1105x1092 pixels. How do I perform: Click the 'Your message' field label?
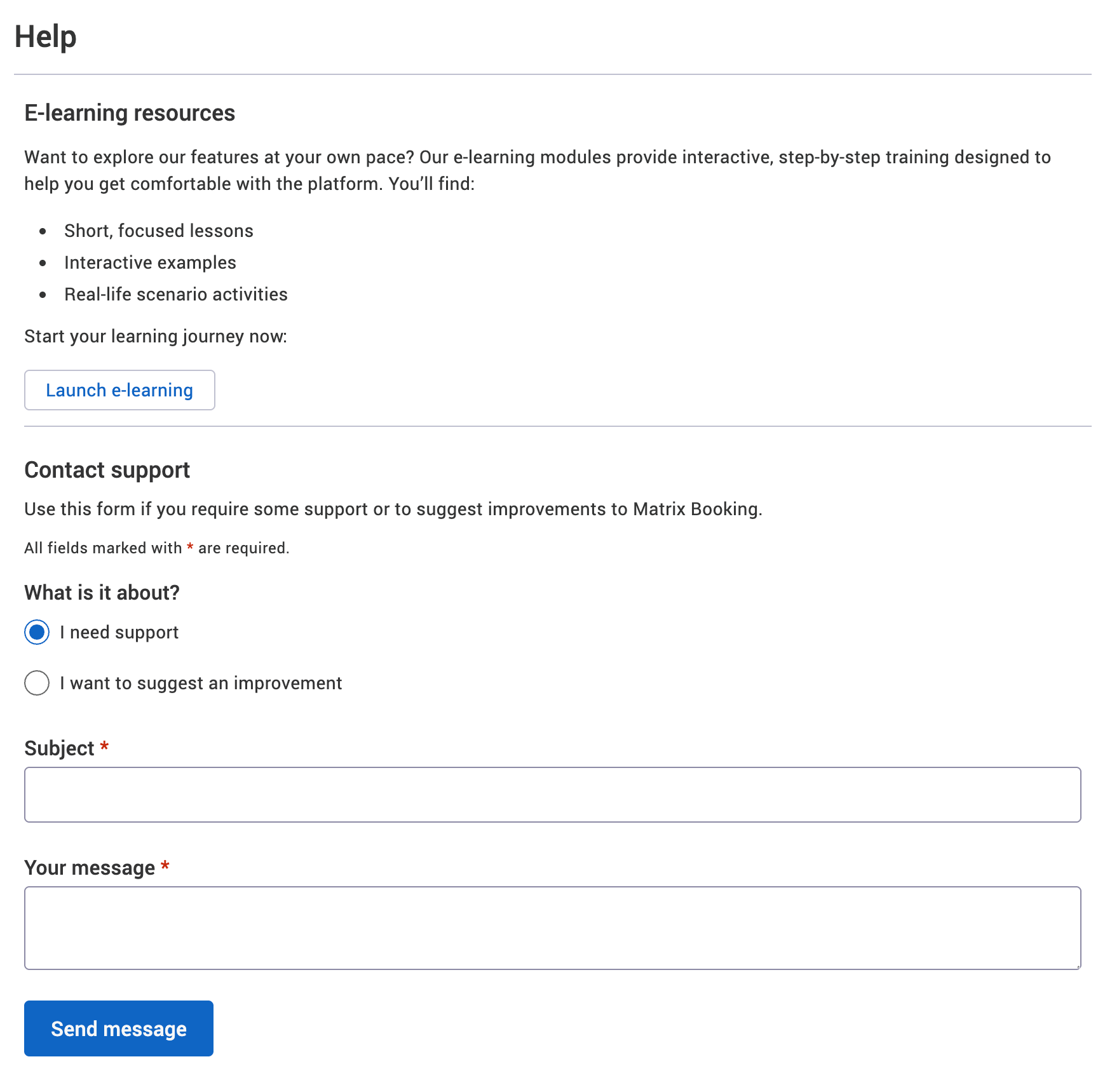[90, 868]
